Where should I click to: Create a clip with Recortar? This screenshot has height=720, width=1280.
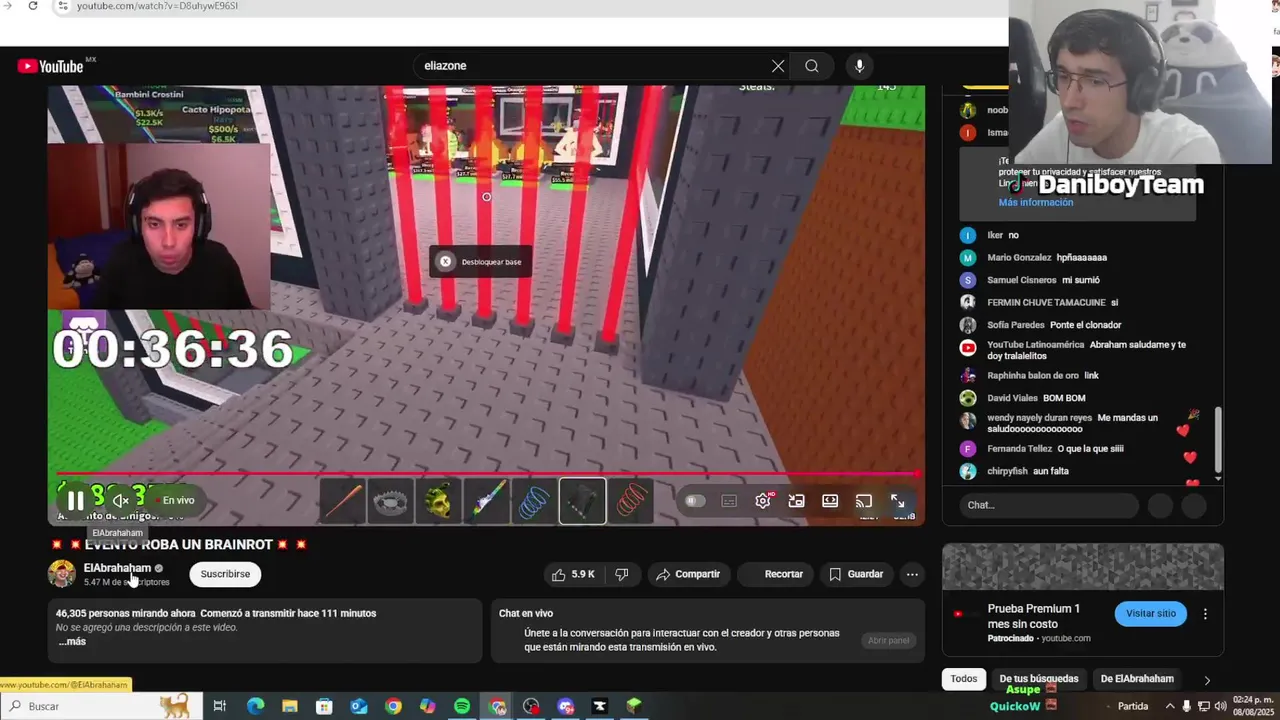click(x=773, y=574)
